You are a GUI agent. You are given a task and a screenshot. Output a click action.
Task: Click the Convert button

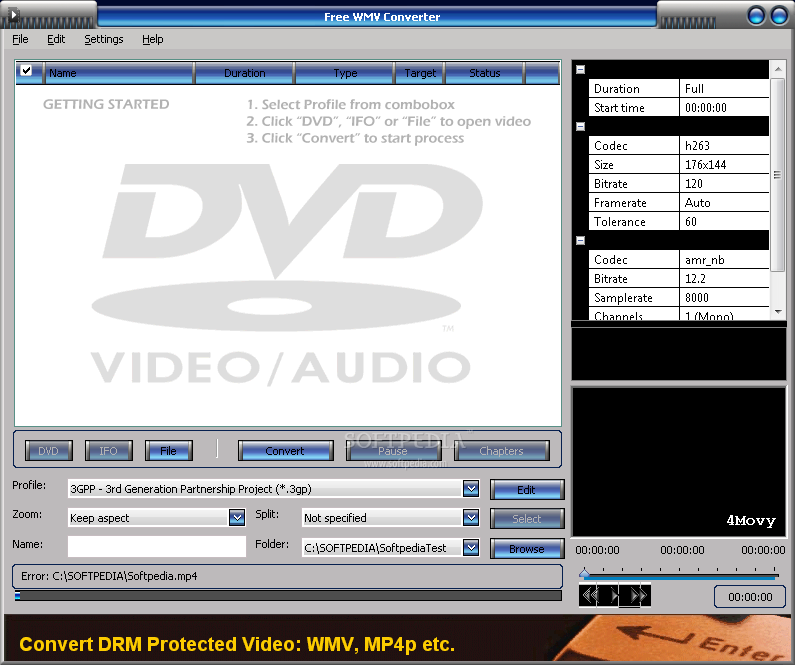coord(285,451)
